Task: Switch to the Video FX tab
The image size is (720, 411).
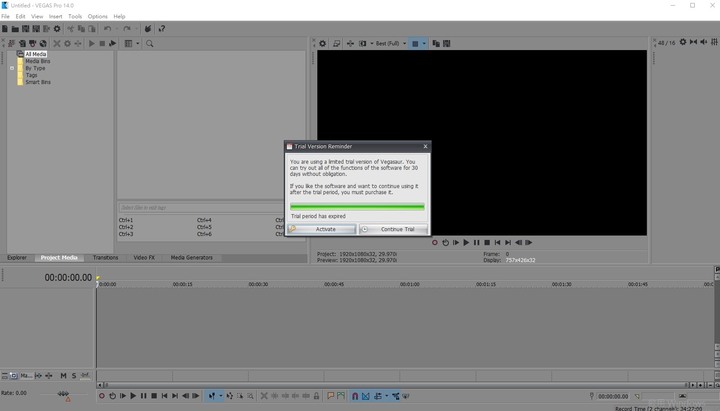Action: pyautogui.click(x=144, y=258)
